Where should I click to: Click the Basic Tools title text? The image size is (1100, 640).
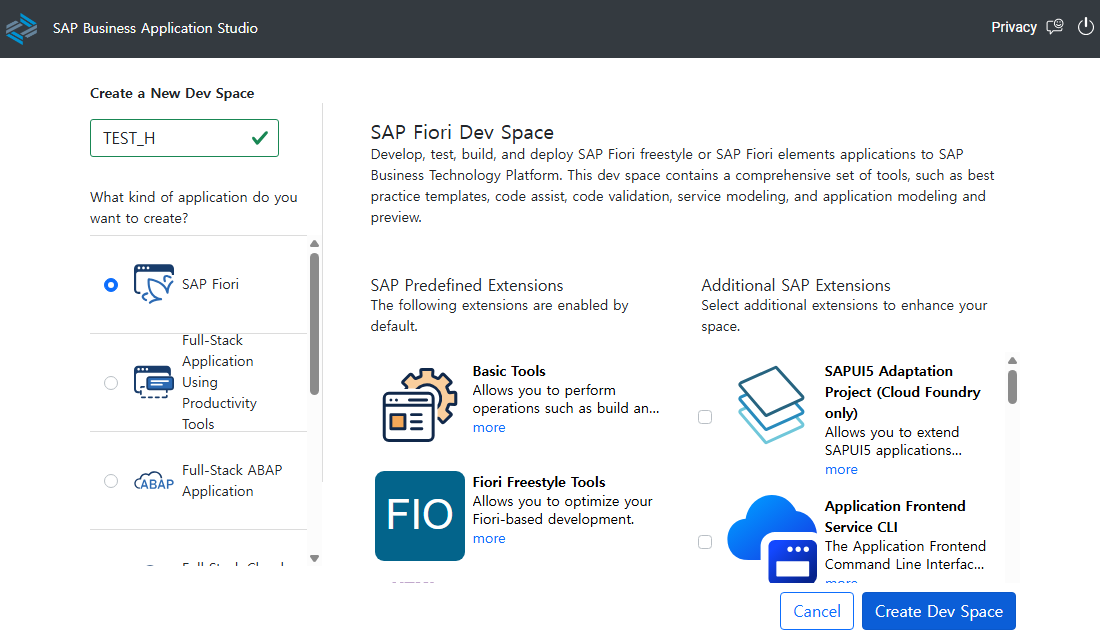[x=509, y=371]
